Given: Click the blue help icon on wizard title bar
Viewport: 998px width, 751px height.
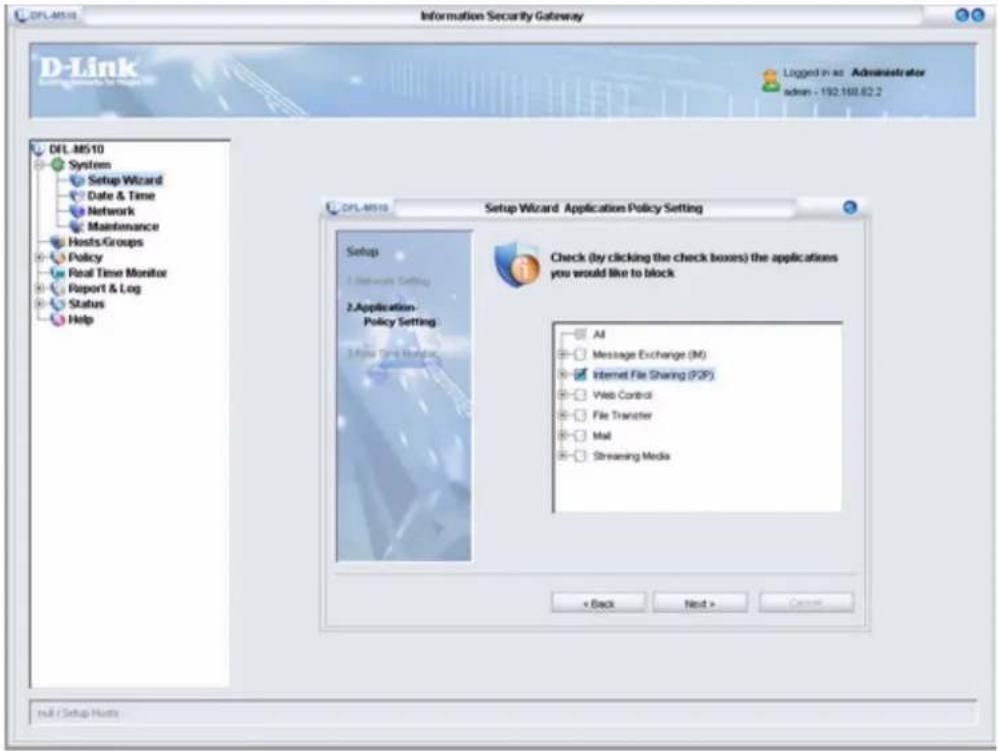Looking at the screenshot, I should coord(850,207).
